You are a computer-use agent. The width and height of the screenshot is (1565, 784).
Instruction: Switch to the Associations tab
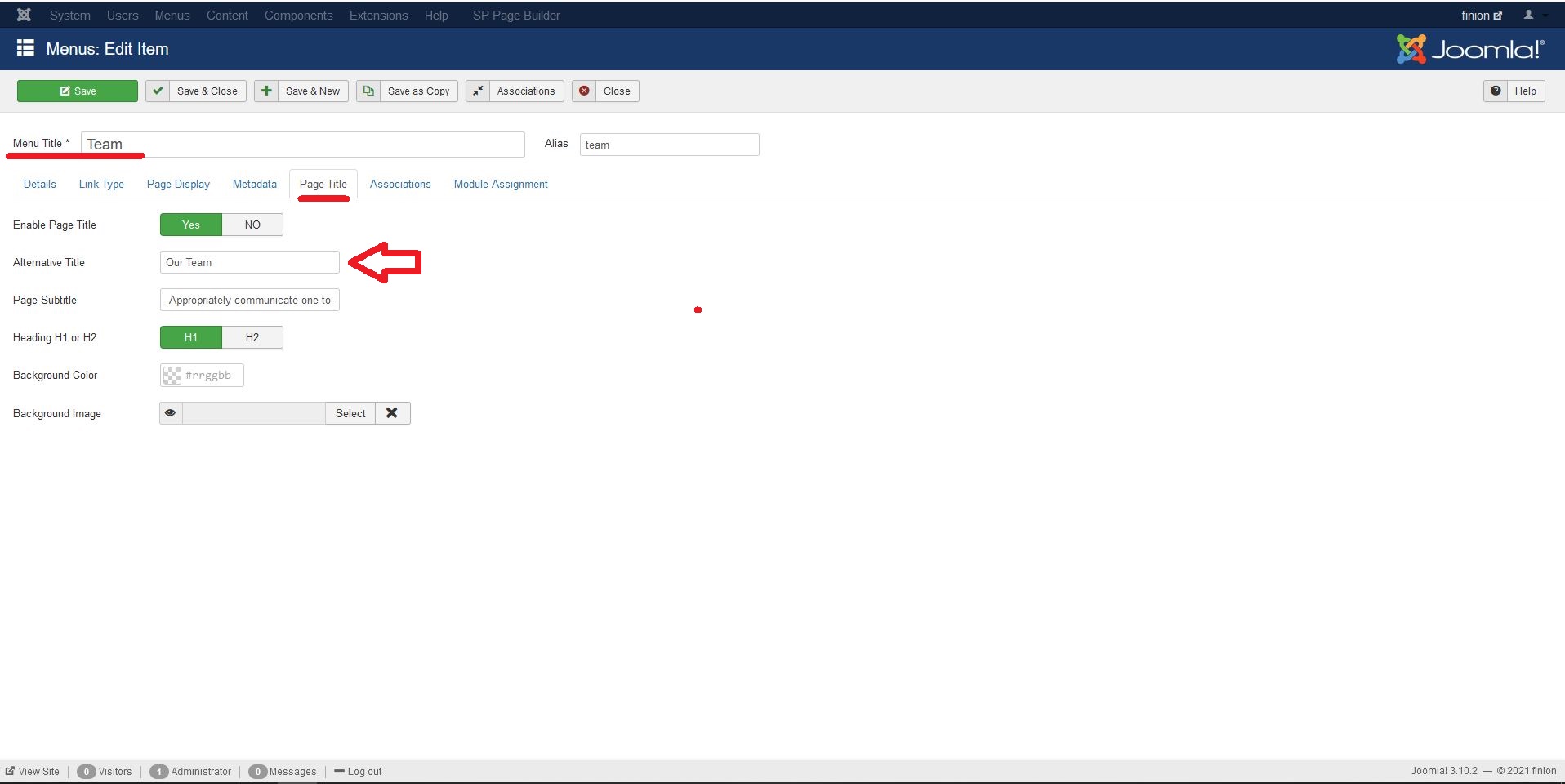[400, 184]
